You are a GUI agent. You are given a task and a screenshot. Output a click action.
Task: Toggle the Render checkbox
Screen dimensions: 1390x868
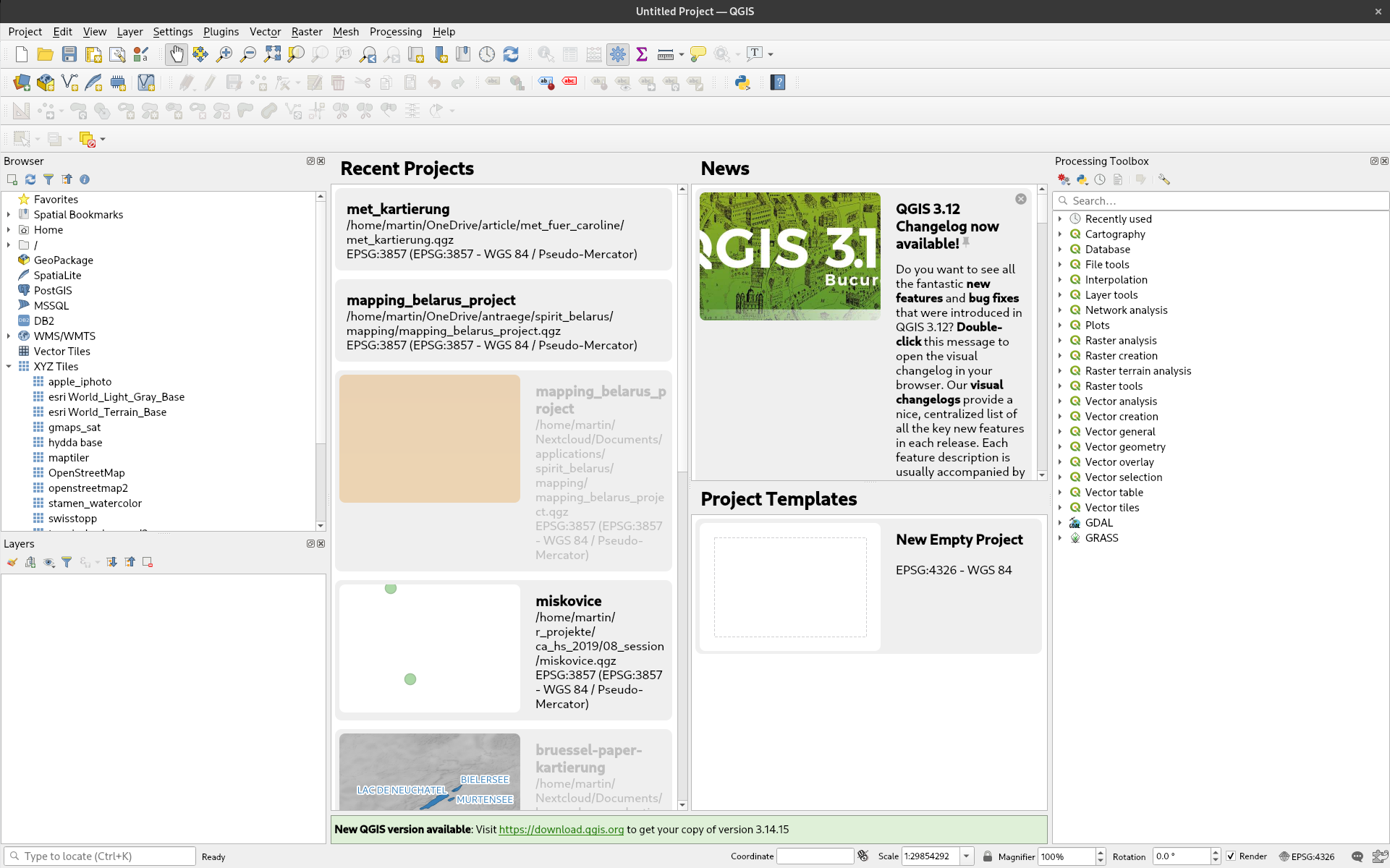tap(1231, 856)
